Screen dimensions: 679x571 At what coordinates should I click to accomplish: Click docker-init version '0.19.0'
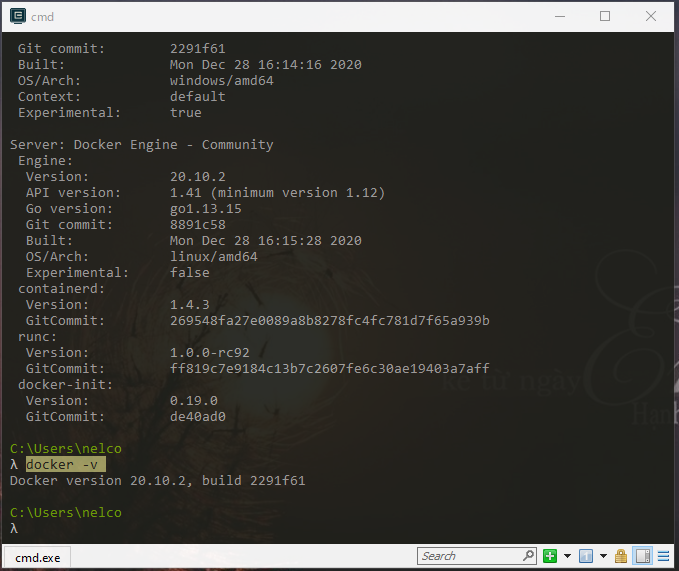pos(194,400)
